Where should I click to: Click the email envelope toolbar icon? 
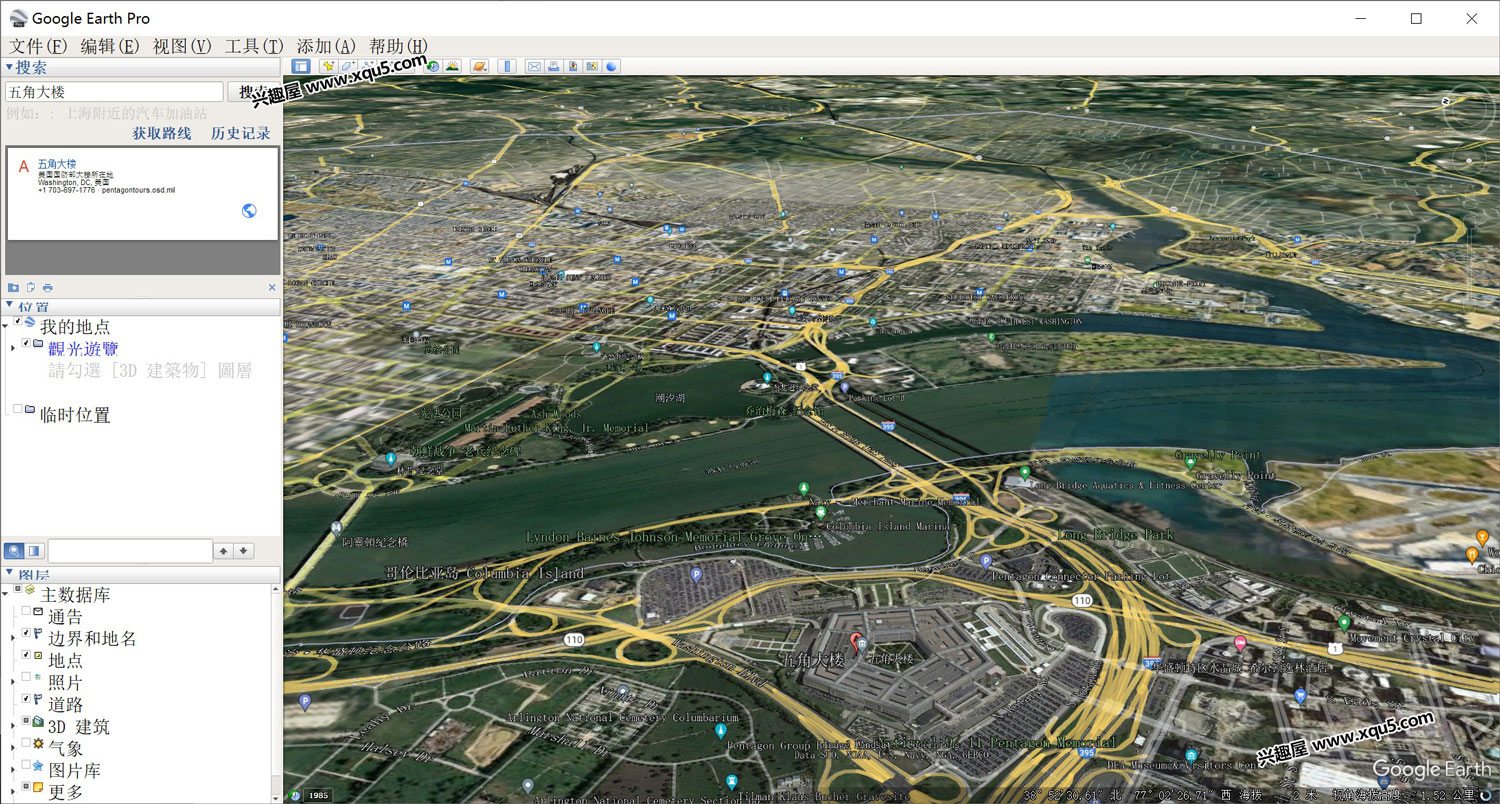(534, 66)
